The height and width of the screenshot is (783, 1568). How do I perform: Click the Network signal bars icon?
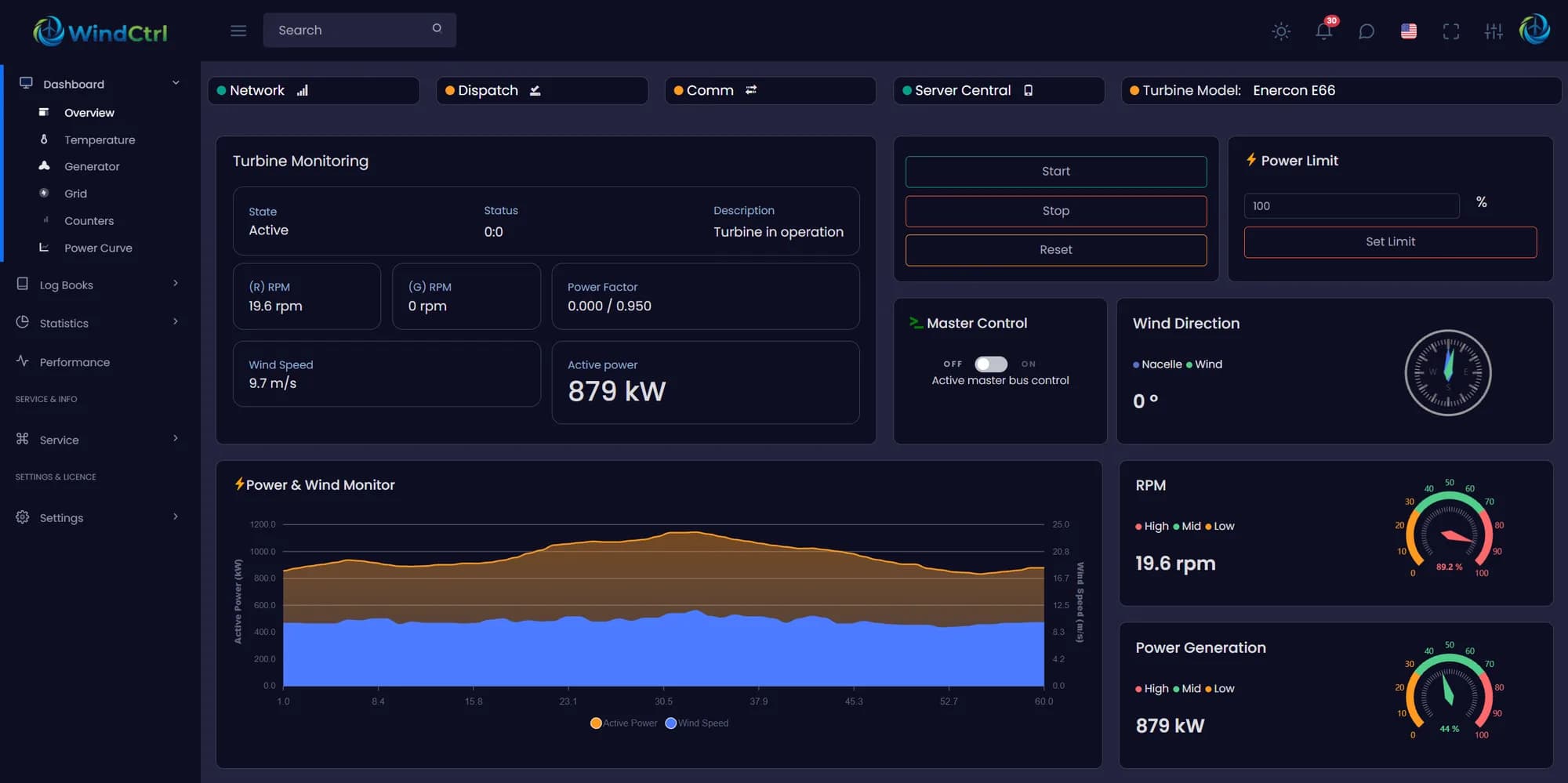(303, 90)
